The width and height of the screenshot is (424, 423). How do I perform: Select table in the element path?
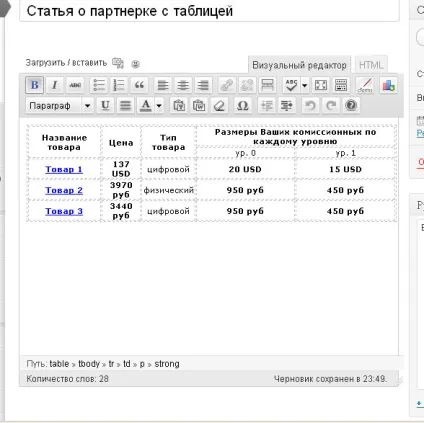(x=59, y=364)
